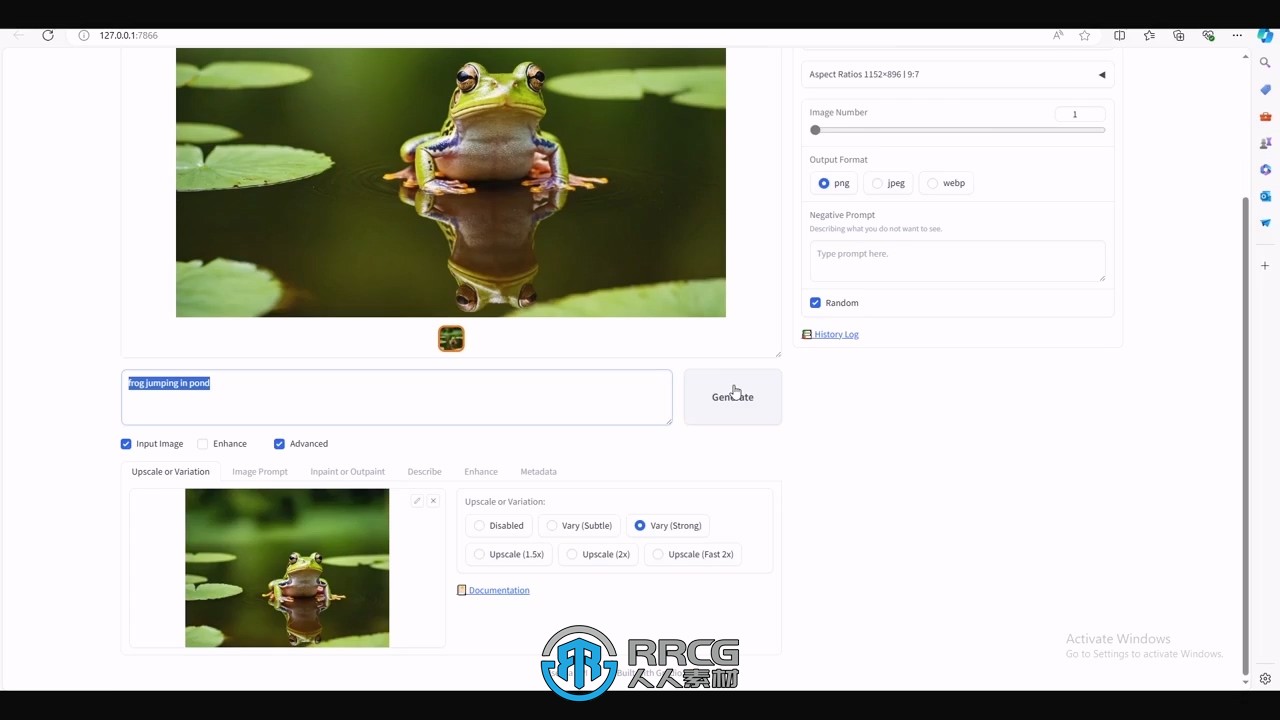Open browser Collections icon
Image resolution: width=1280 pixels, height=720 pixels.
pyautogui.click(x=1179, y=35)
